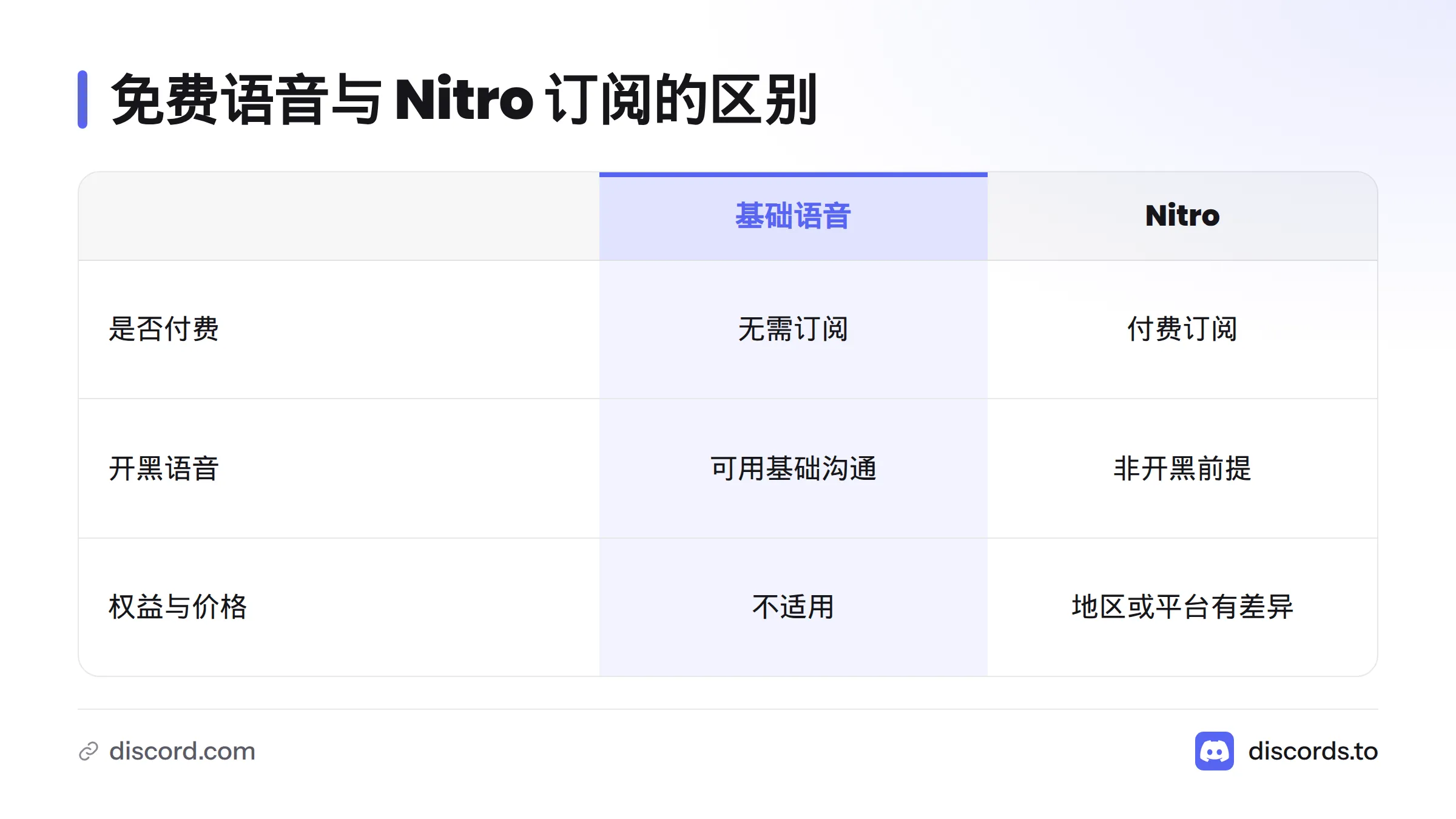This screenshot has width=1456, height=819.
Task: Click the row label 开黑语音
Action: click(164, 468)
